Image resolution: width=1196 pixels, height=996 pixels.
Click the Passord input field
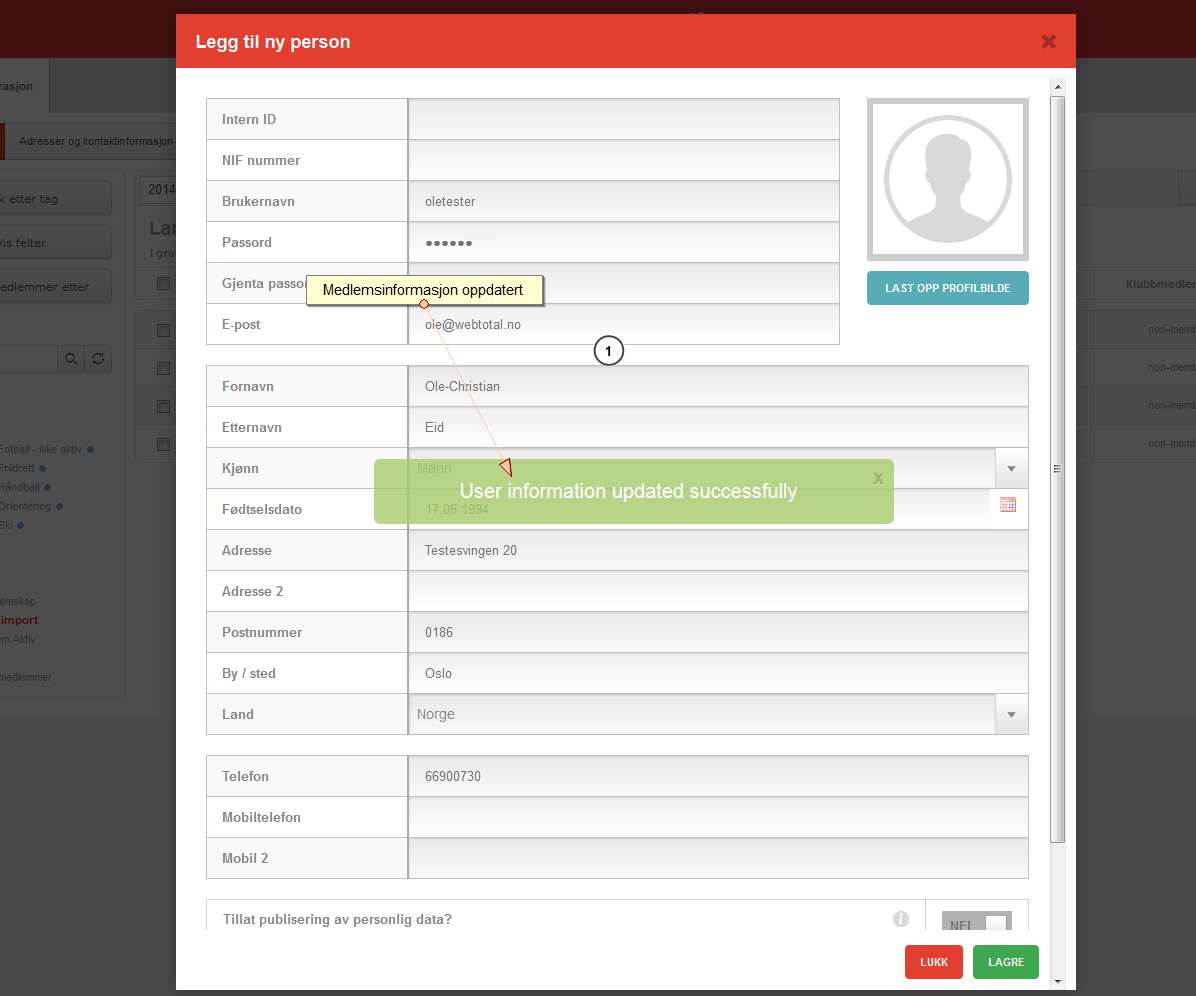click(624, 243)
